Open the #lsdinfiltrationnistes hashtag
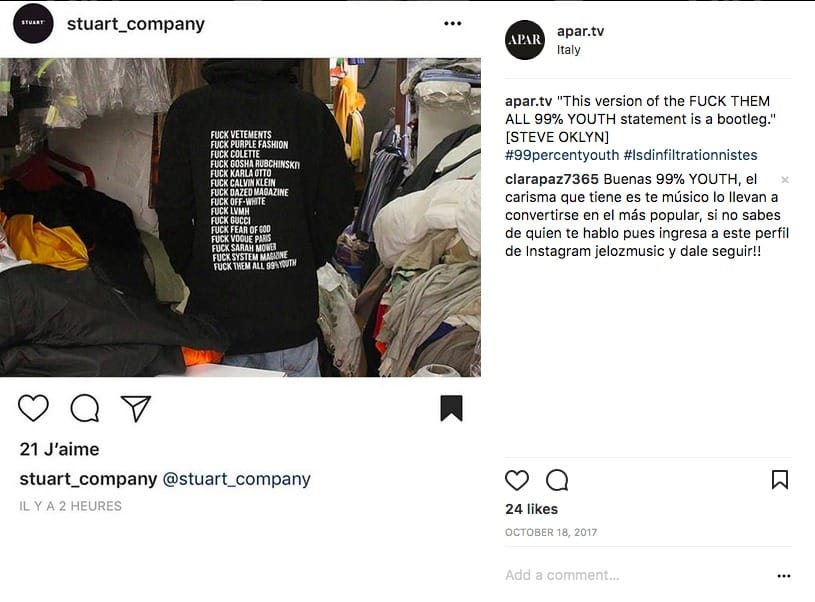The image size is (815, 602). click(690, 155)
